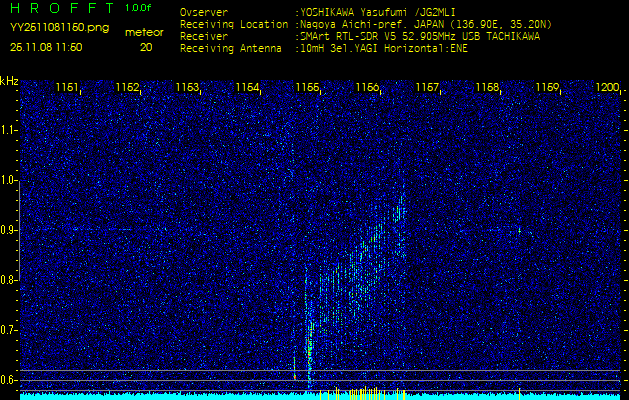Image resolution: width=629 pixels, height=400 pixels.
Task: Select the 0.7 kHz frequency axis label
Action: coord(8,330)
